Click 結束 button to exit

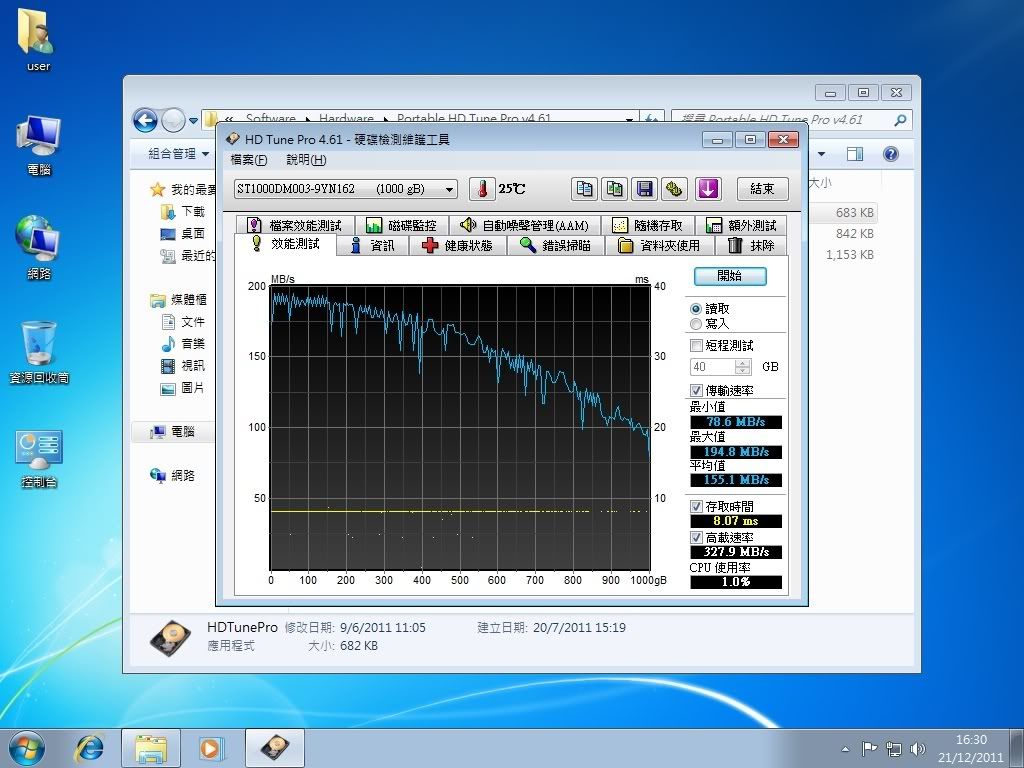762,189
